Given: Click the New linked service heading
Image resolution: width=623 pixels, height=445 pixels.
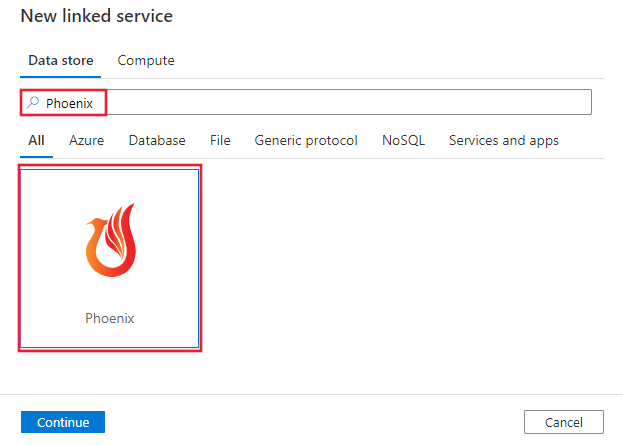Looking at the screenshot, I should [x=97, y=16].
